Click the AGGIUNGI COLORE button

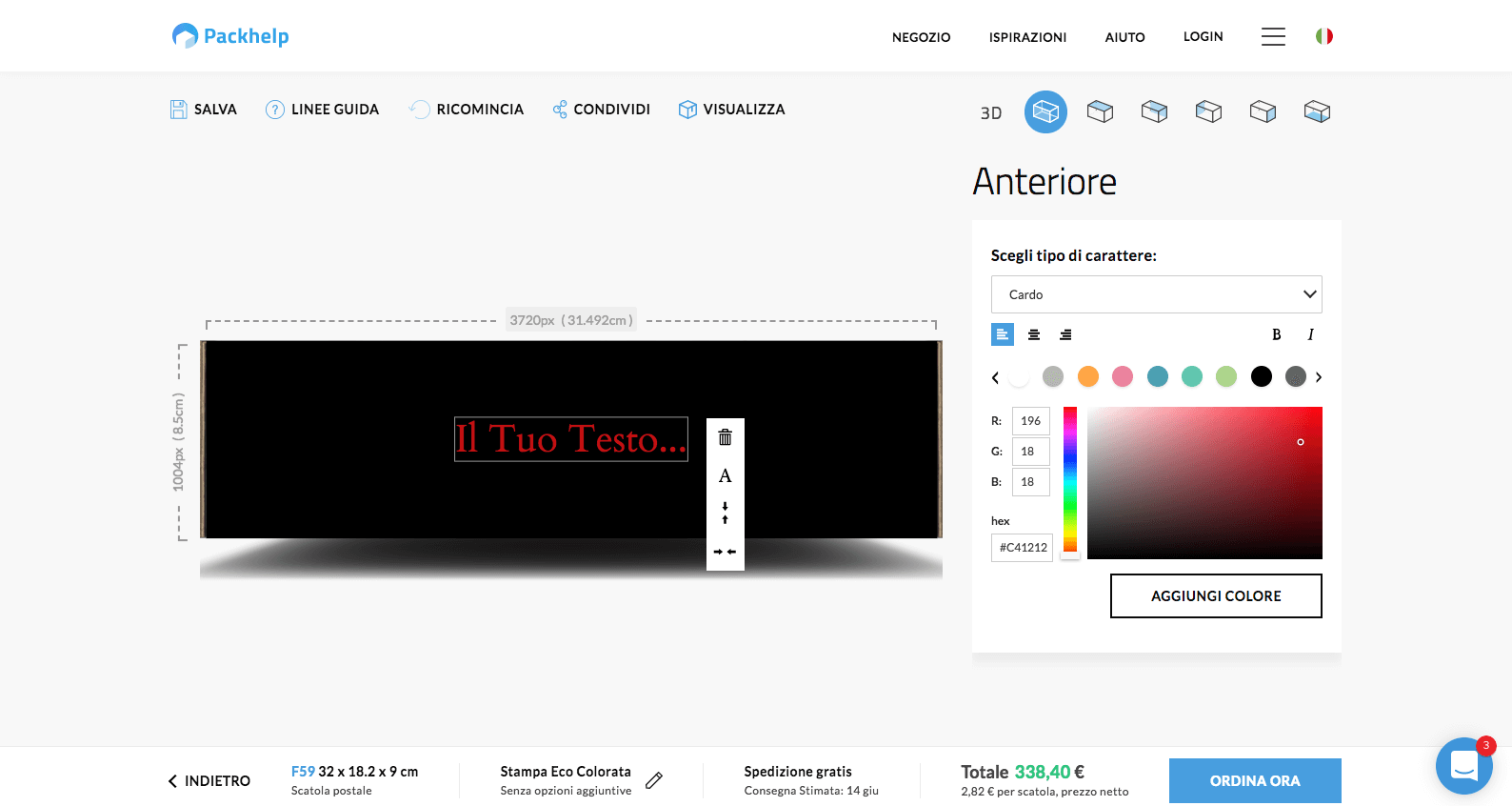pyautogui.click(x=1216, y=595)
